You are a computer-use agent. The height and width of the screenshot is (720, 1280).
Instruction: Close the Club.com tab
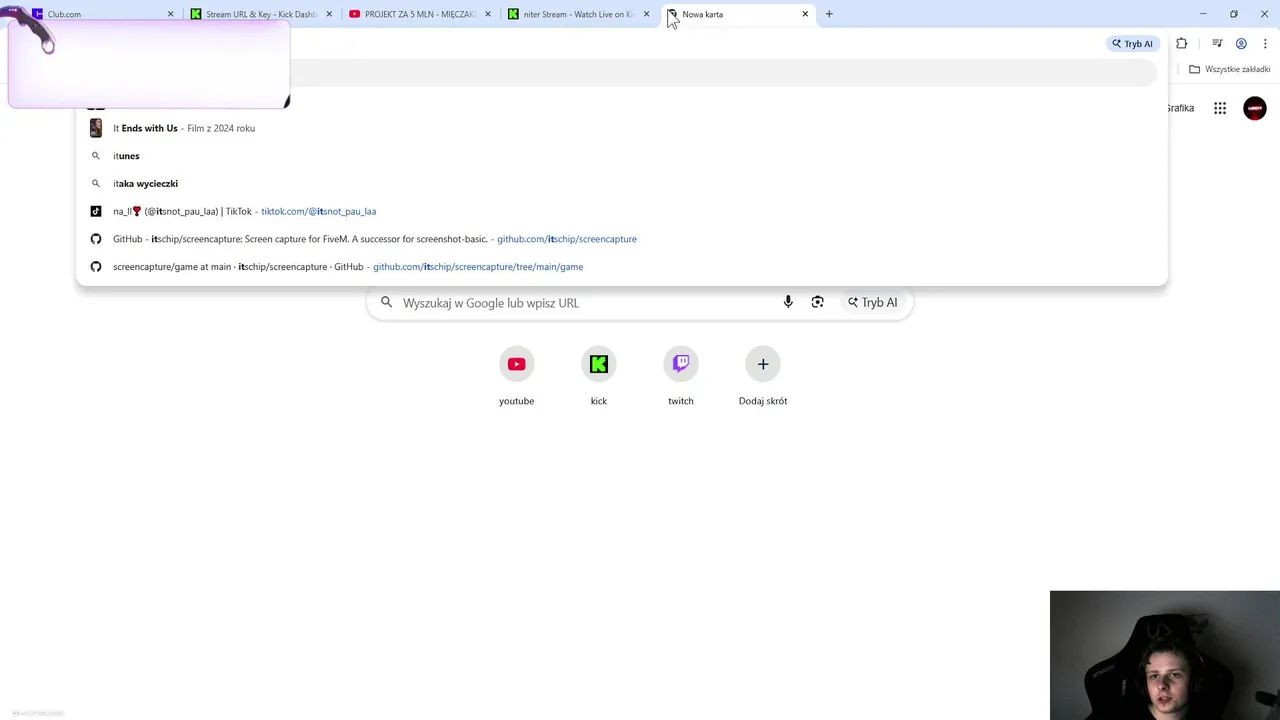point(170,14)
